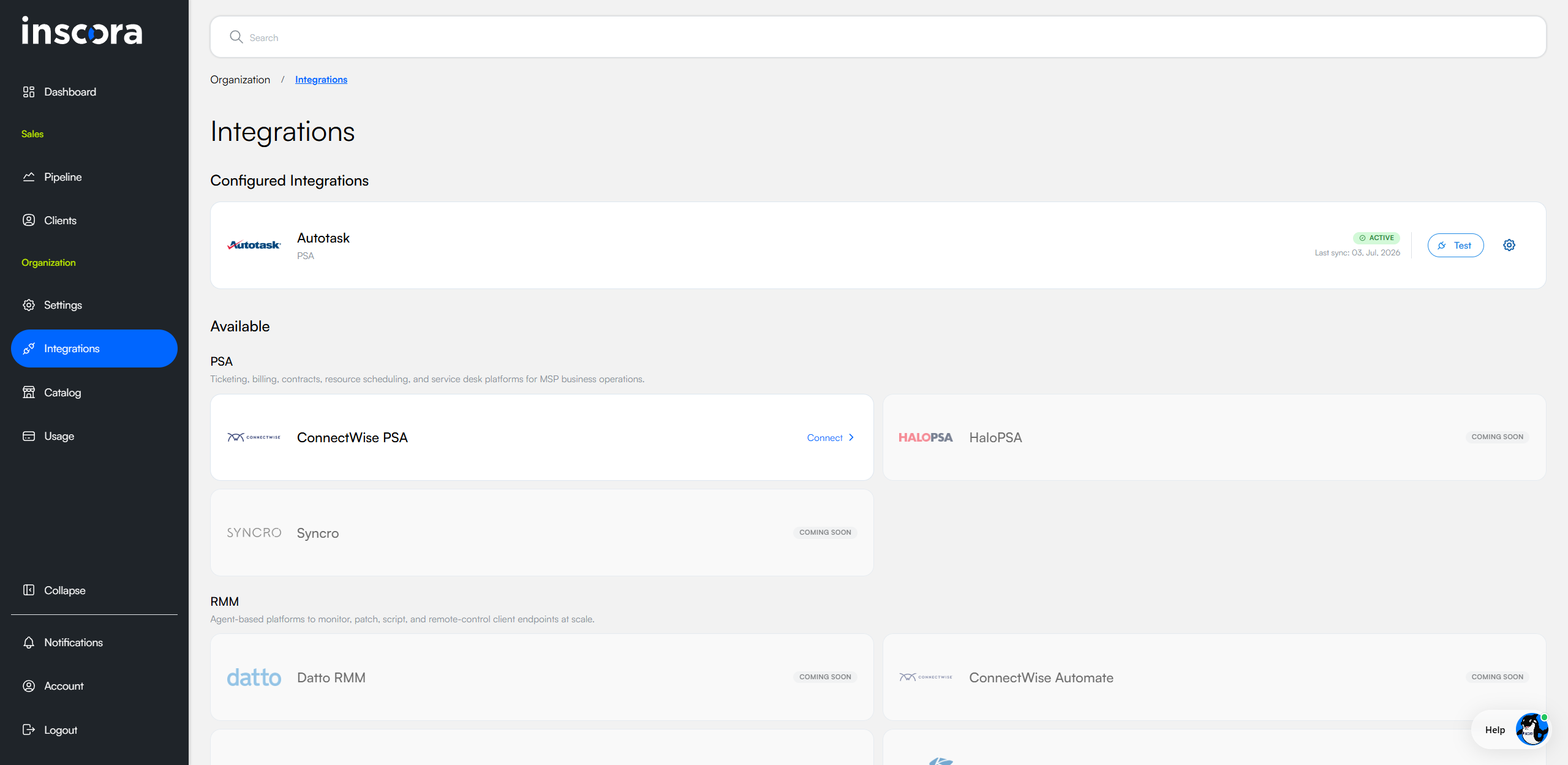Go to Clients in sidebar
Viewport: 1568px width, 765px height.
(x=94, y=220)
